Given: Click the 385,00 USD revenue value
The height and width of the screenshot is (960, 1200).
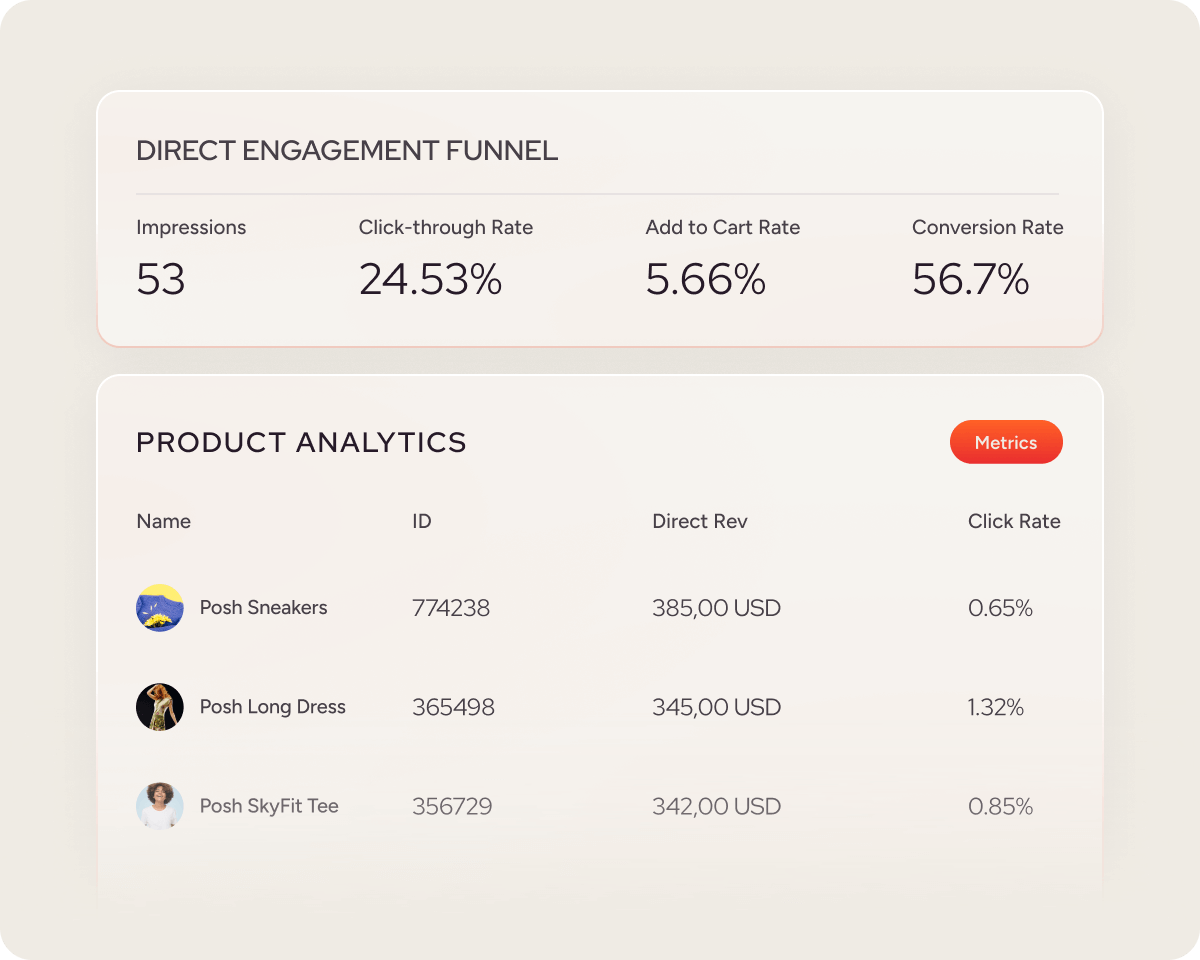Looking at the screenshot, I should click(x=716, y=608).
